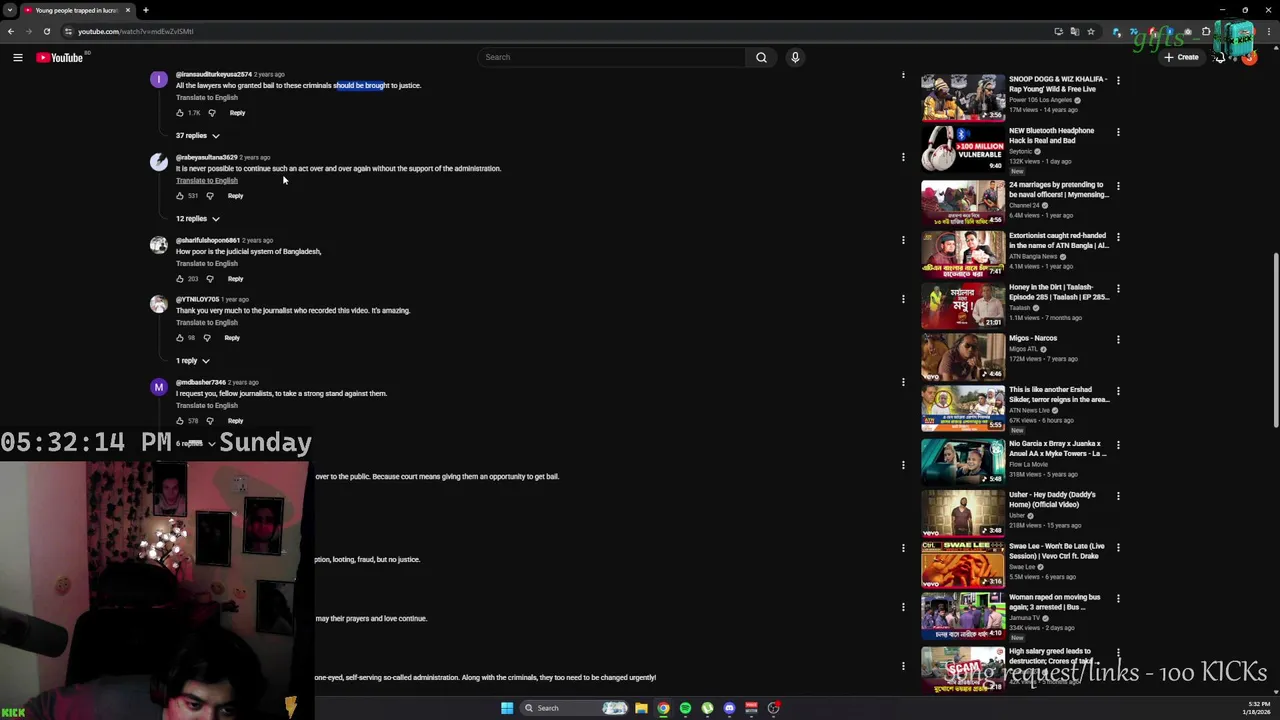Reply to the 'brought to justice' comment

tap(237, 113)
